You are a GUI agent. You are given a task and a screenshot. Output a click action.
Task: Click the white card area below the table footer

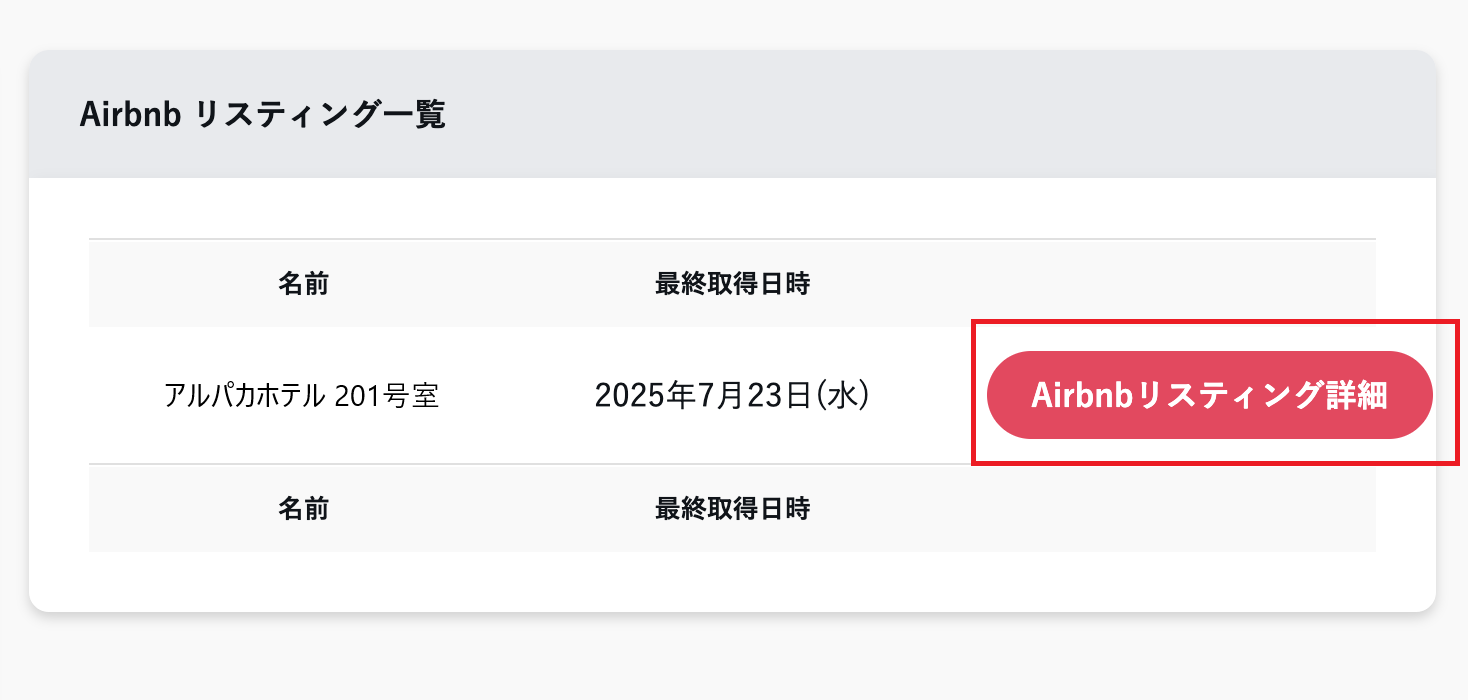732,580
